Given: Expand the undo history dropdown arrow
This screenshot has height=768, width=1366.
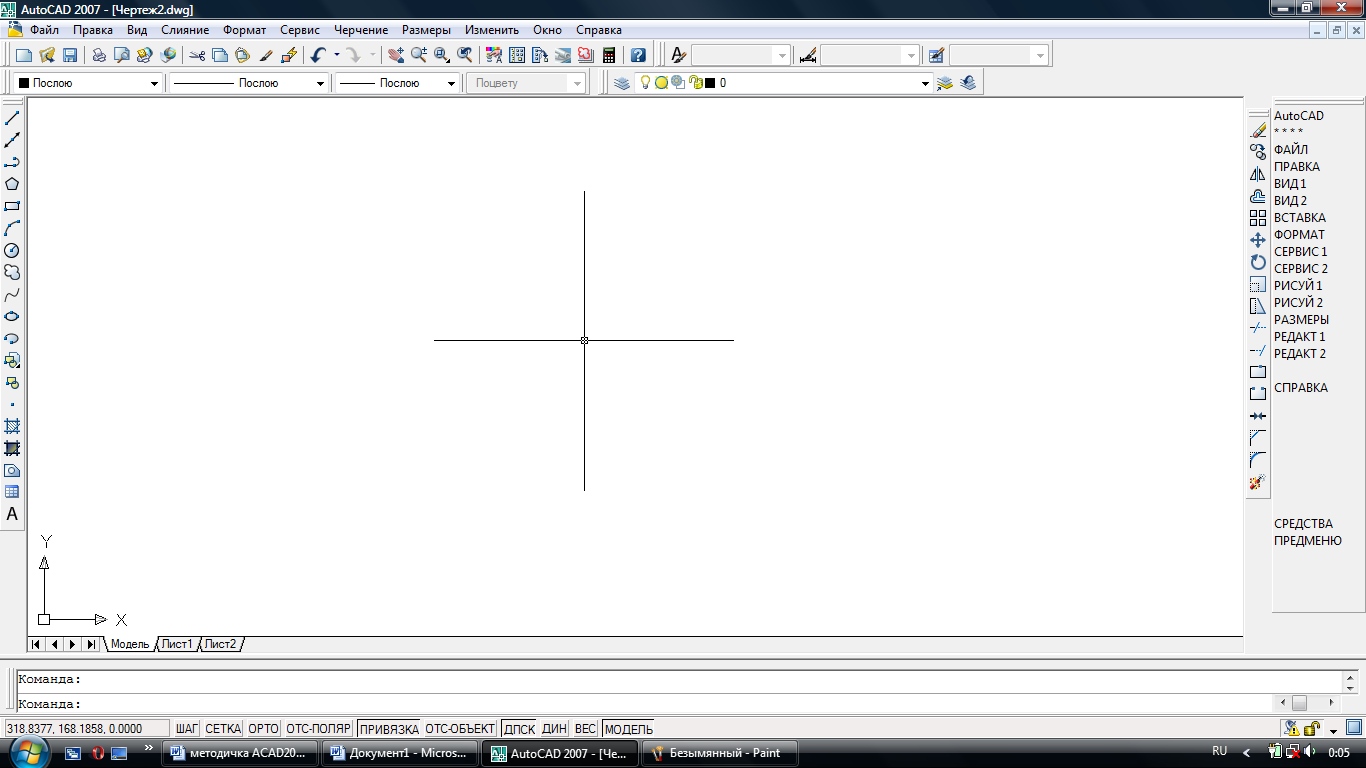Looking at the screenshot, I should point(337,55).
